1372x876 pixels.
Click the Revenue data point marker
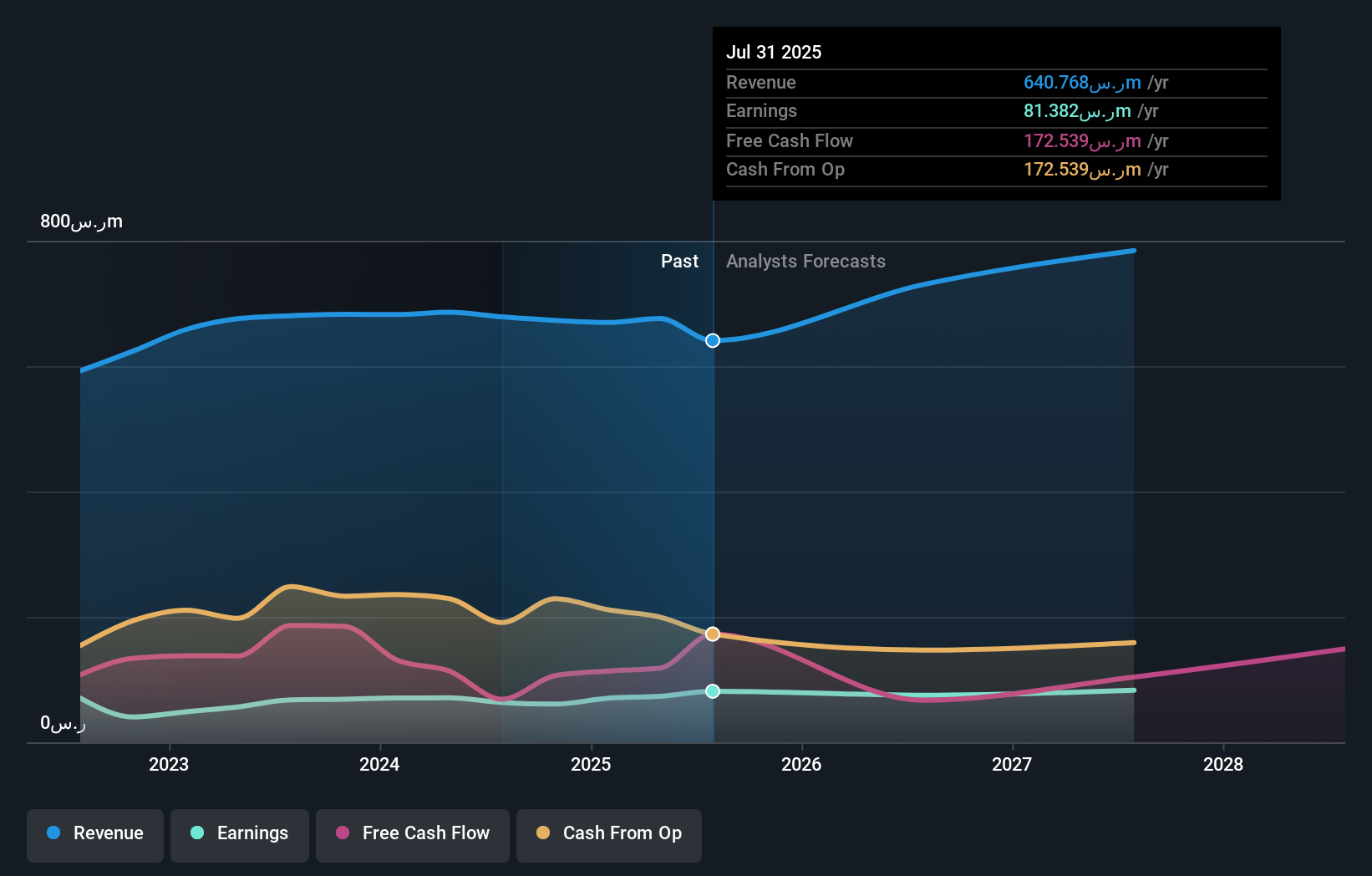click(713, 340)
